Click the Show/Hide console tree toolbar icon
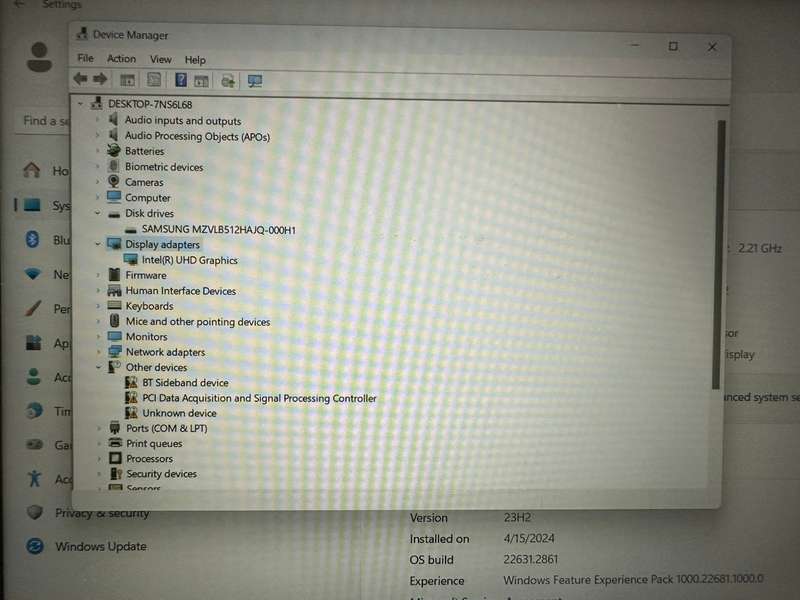The width and height of the screenshot is (800, 600). coord(127,80)
